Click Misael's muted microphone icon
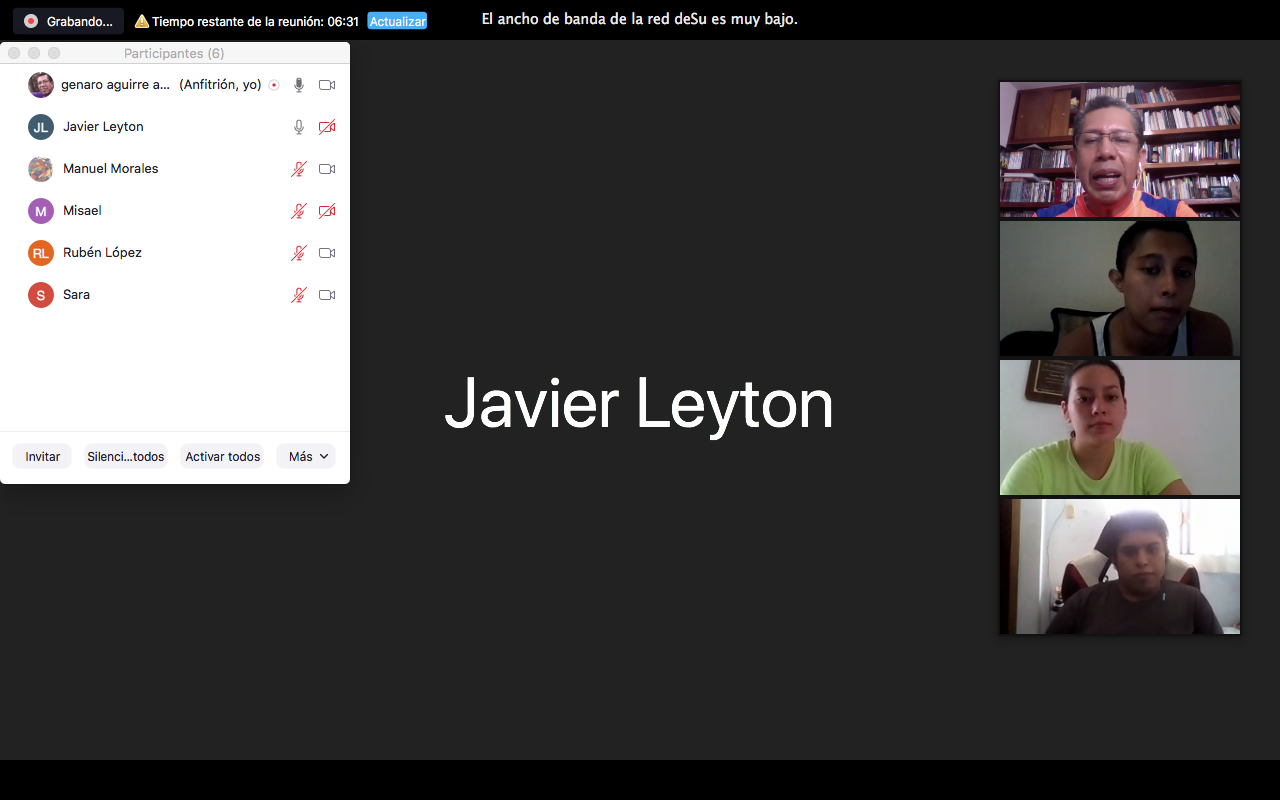 298,211
